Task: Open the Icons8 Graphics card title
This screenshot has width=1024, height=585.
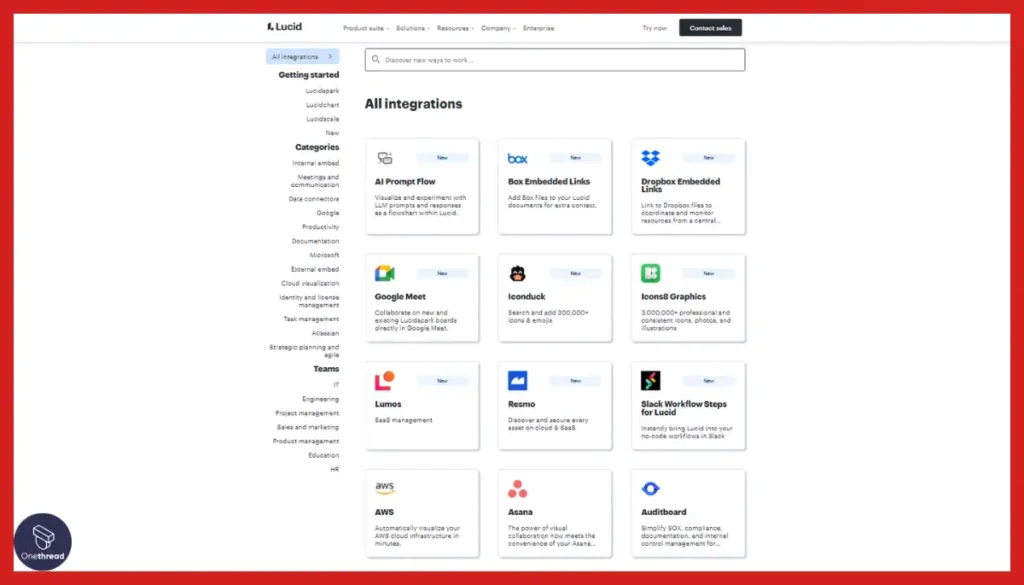Action: tap(673, 296)
